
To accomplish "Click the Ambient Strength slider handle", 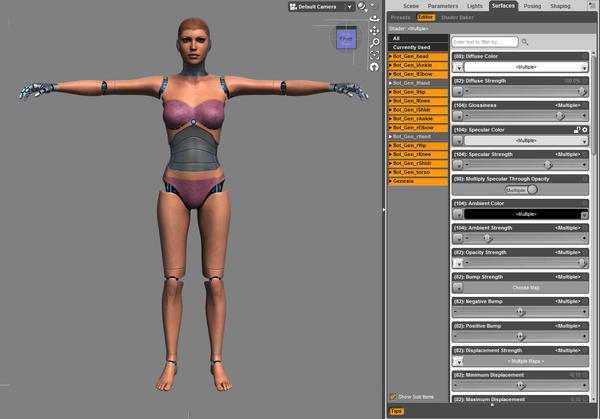I will coord(487,238).
